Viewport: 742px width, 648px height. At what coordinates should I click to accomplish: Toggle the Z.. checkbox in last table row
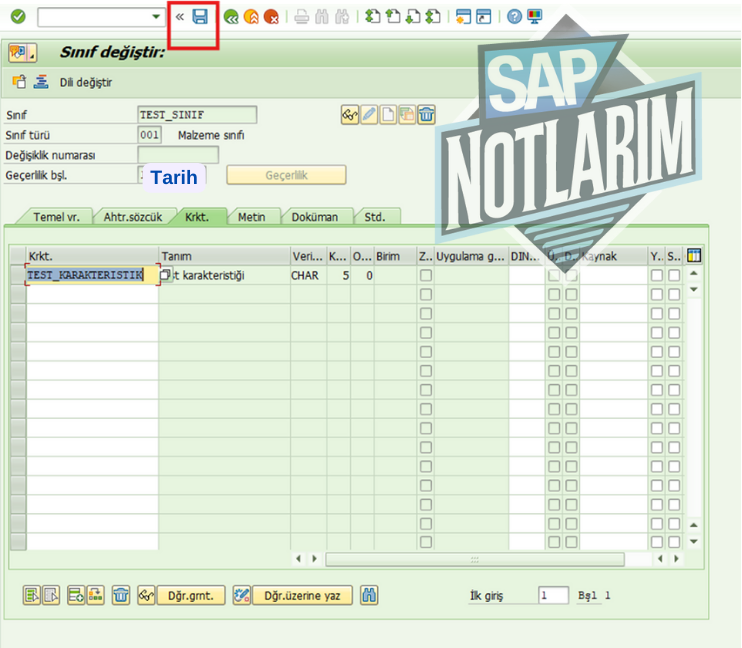[426, 542]
